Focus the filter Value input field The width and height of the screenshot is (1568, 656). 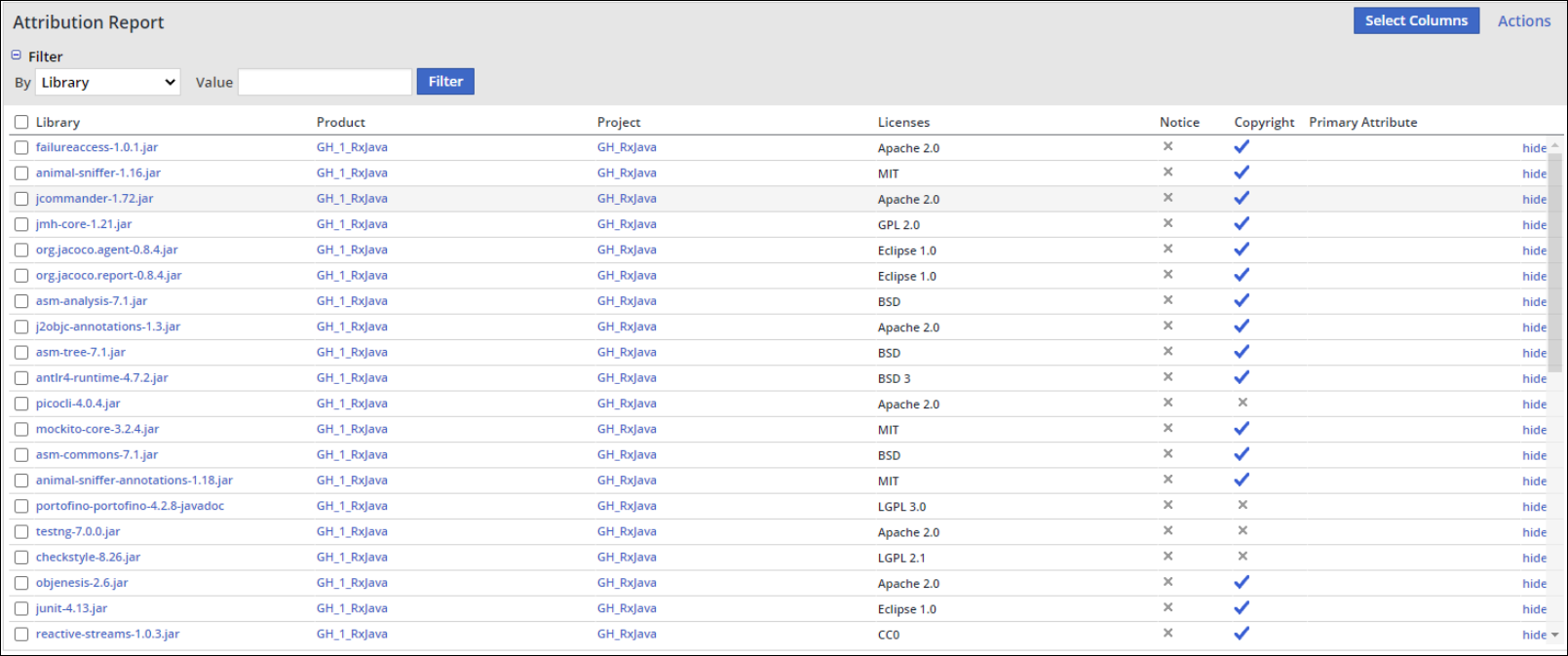[x=325, y=82]
